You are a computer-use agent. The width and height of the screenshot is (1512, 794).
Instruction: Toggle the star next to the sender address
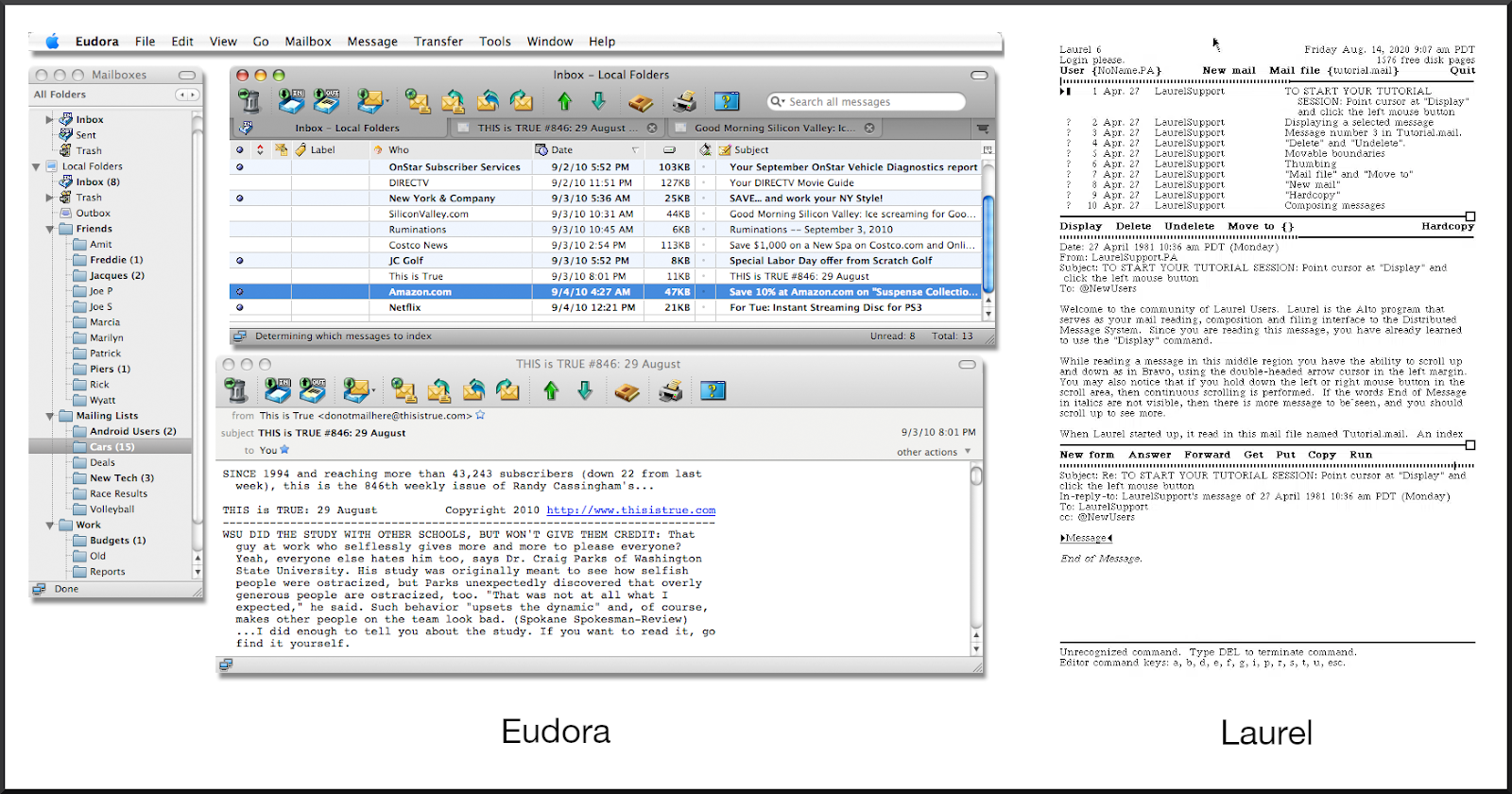[480, 415]
